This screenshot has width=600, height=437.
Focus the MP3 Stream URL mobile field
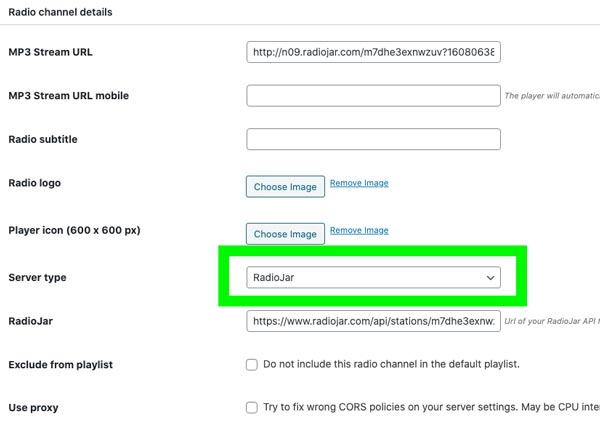[373, 96]
